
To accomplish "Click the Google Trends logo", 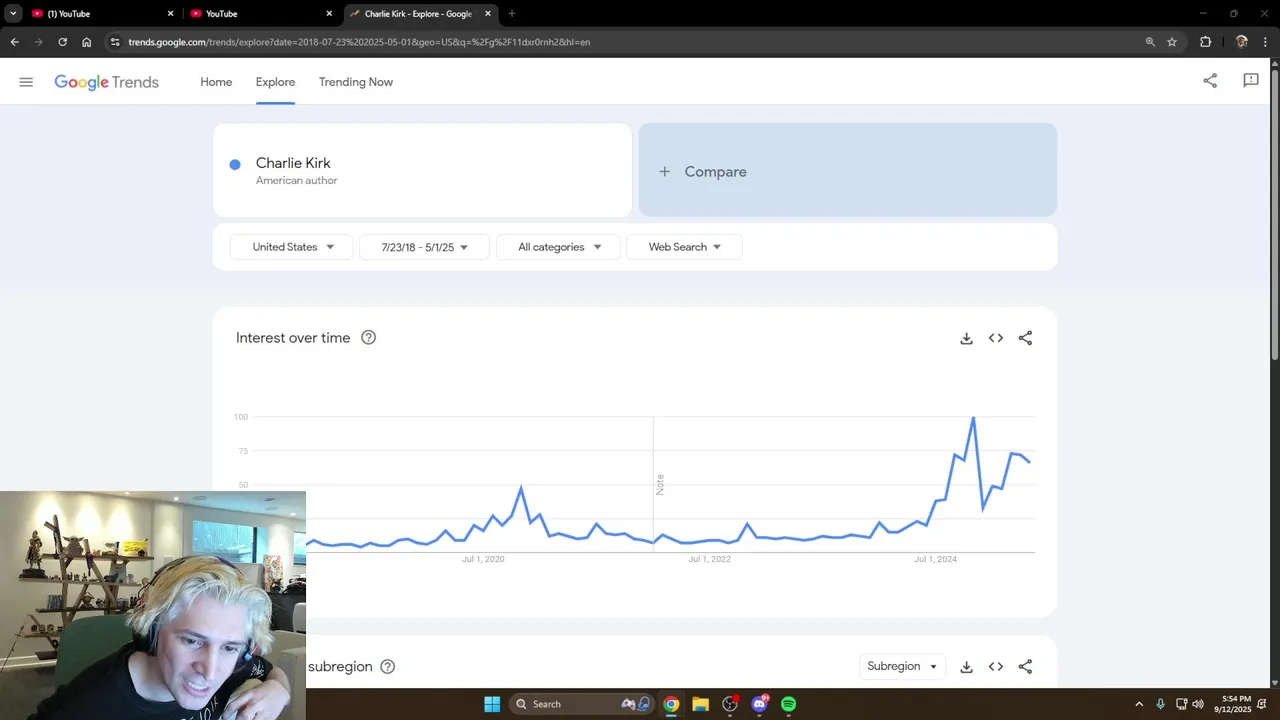I will 106,82.
